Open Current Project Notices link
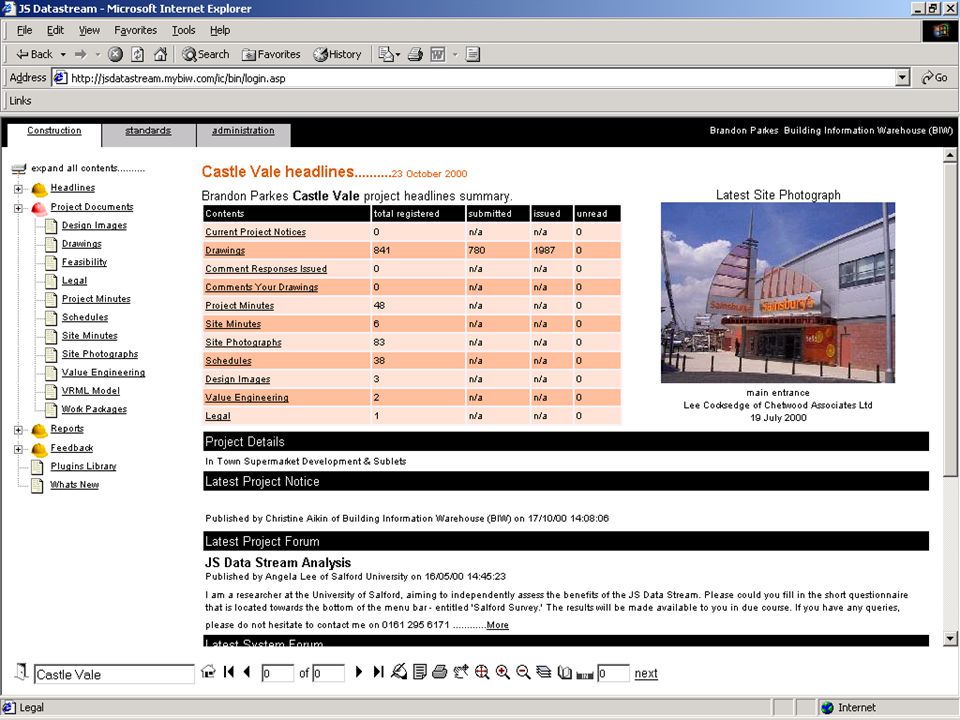Image resolution: width=960 pixels, height=720 pixels. (x=255, y=232)
